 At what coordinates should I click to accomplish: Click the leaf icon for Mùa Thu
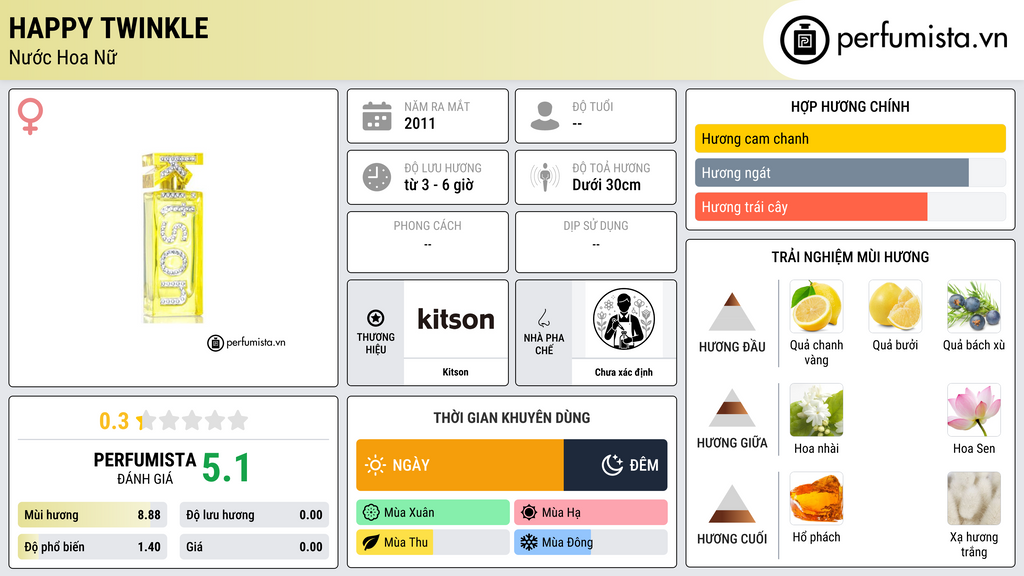pos(371,542)
